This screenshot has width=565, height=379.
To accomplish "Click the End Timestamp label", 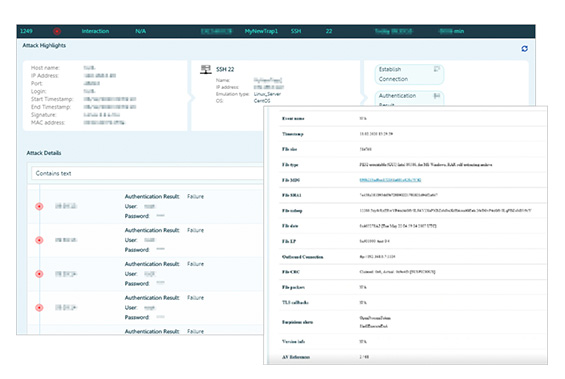I will [51, 107].
